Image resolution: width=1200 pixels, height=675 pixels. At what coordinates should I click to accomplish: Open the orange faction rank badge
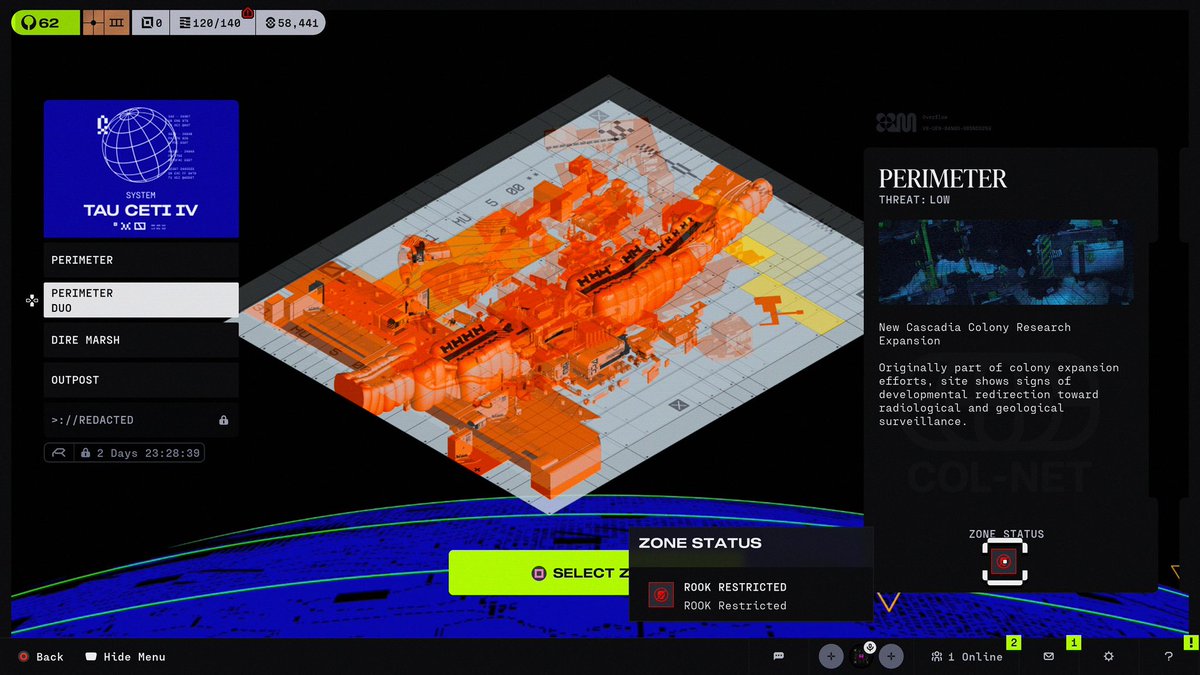point(105,22)
